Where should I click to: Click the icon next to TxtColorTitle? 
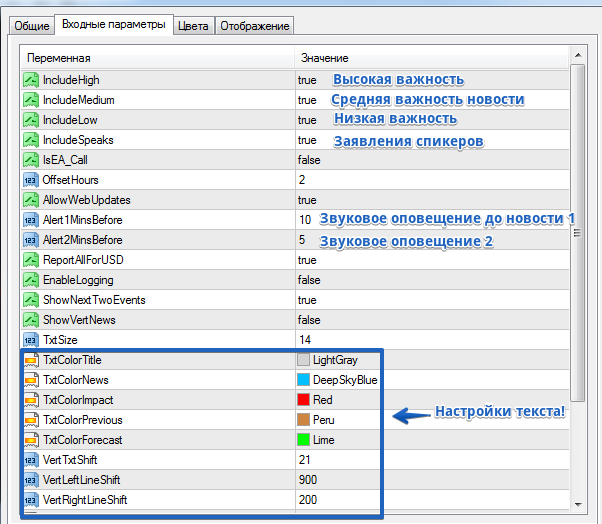(x=31, y=360)
